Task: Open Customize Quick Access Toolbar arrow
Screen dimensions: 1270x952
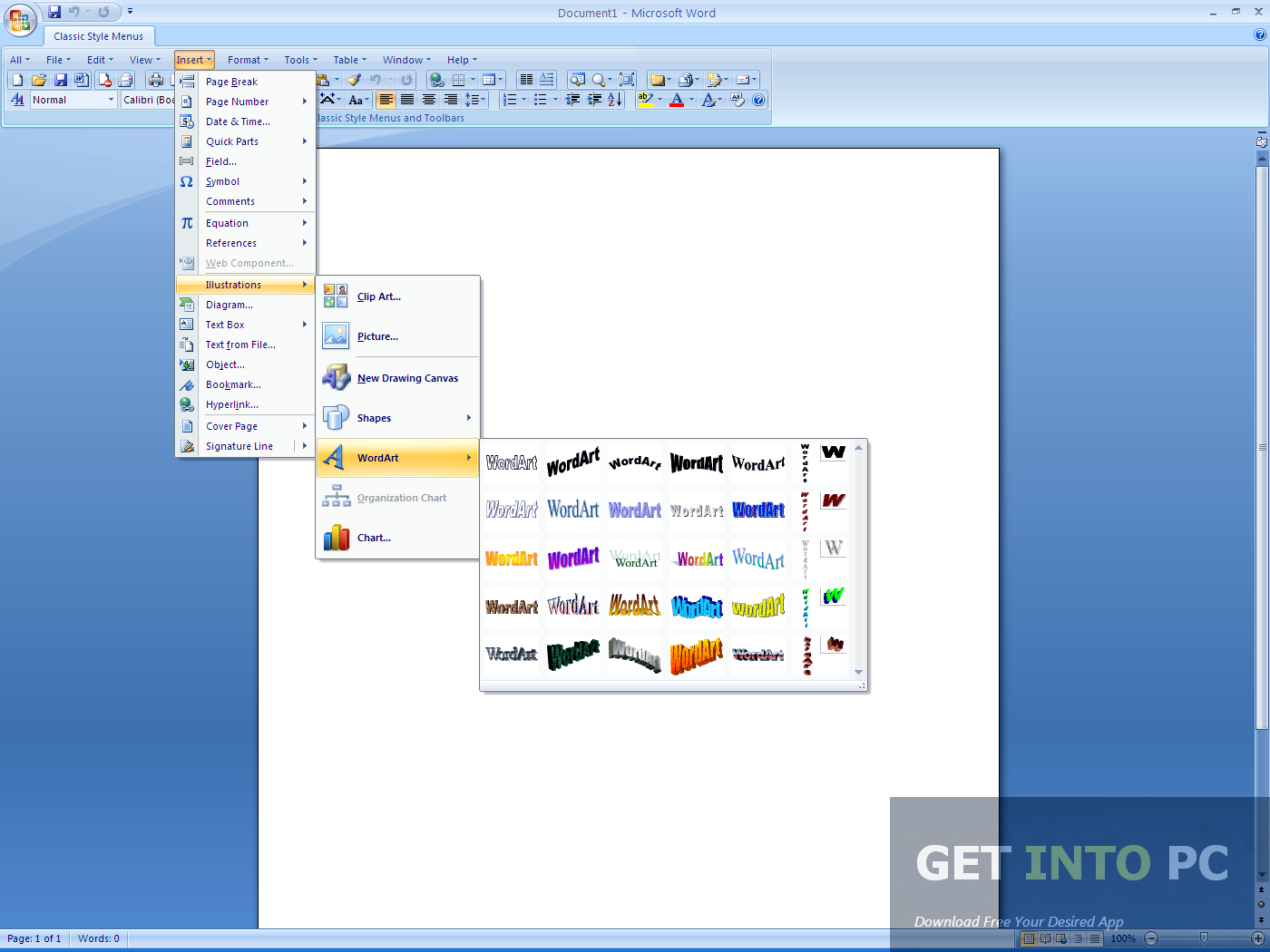Action: 130,12
